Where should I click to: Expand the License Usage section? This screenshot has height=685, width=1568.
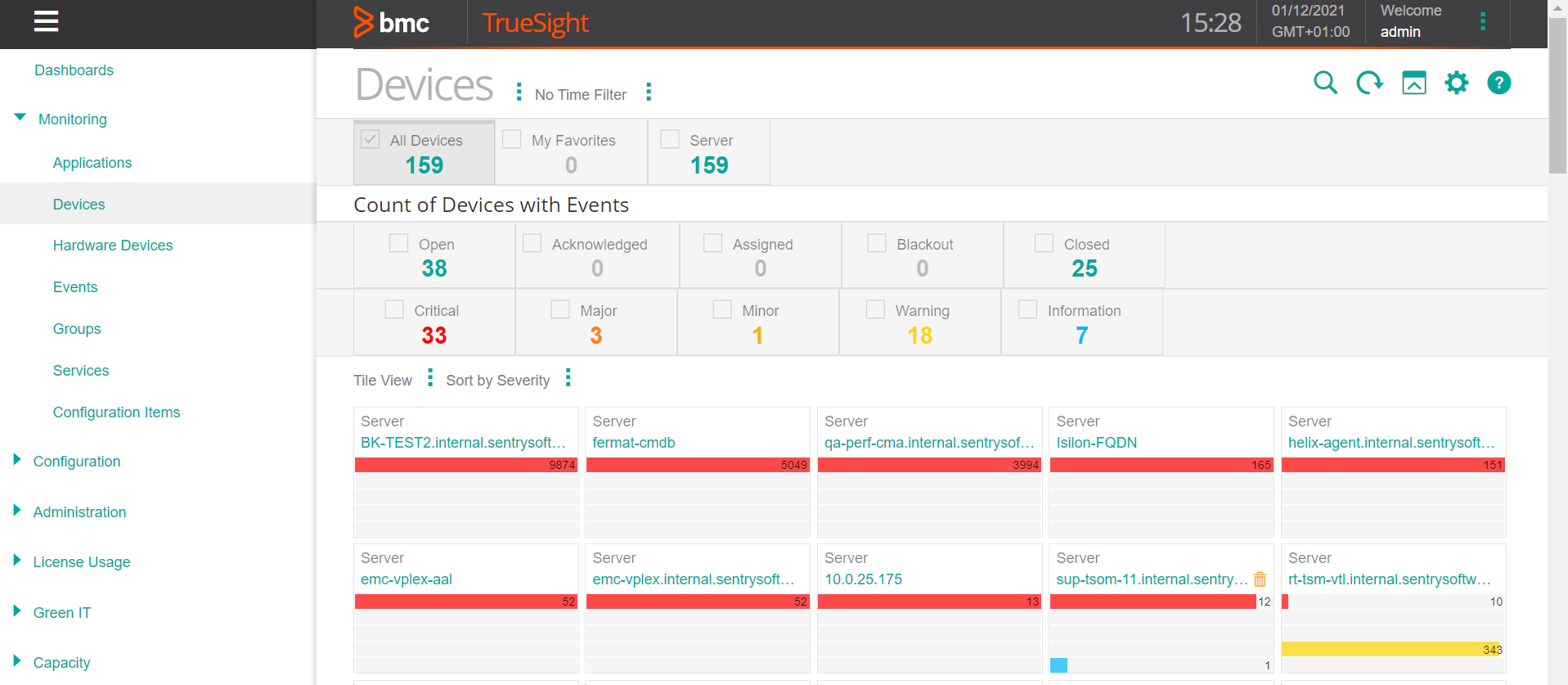pyautogui.click(x=17, y=561)
